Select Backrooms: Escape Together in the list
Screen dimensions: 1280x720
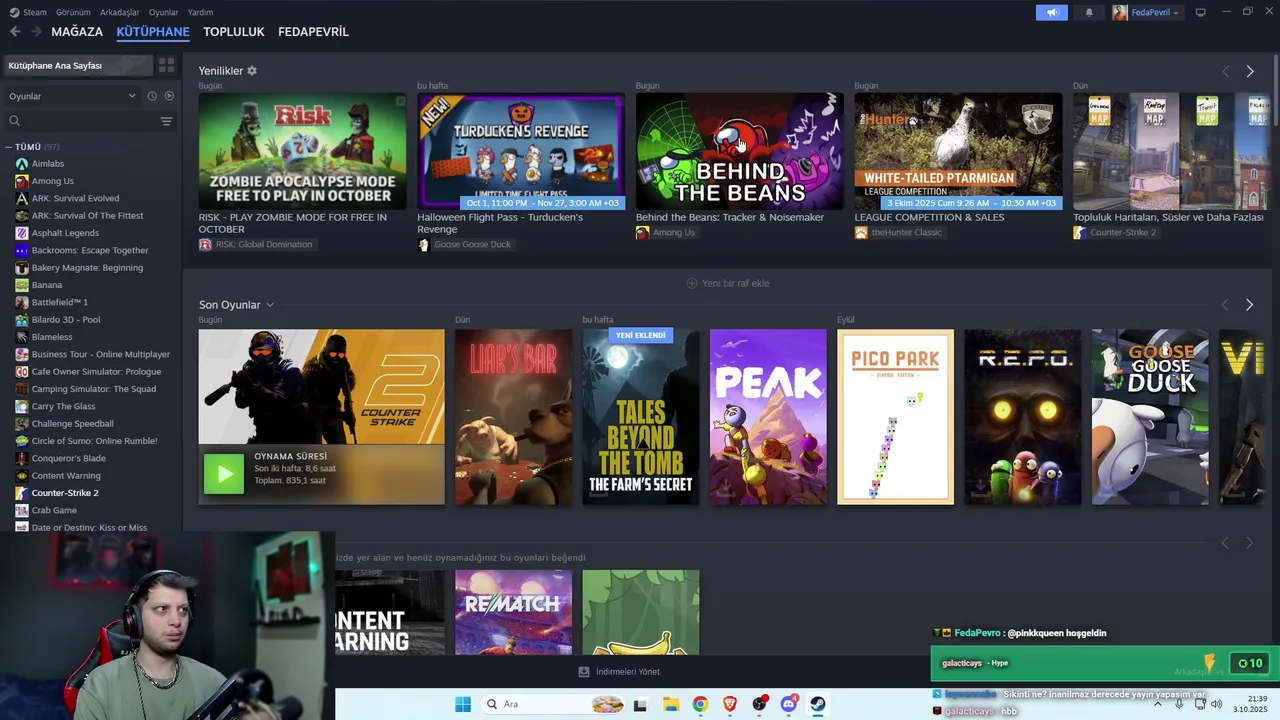(90, 250)
